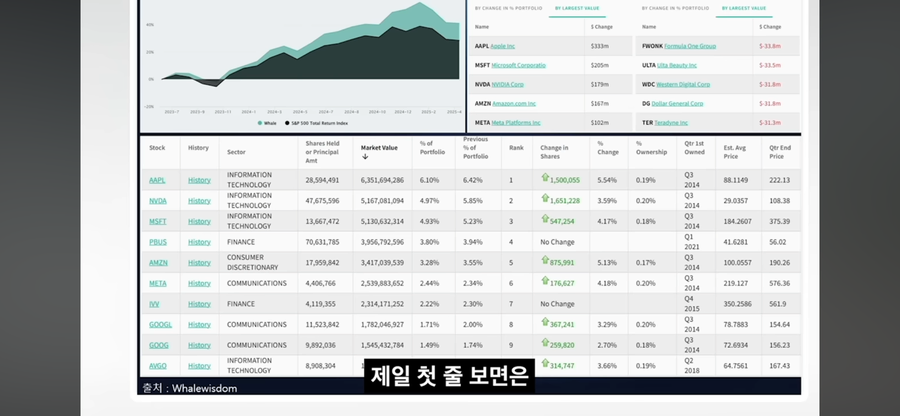Sort by Est. Avg Price column
This screenshot has height=416, width=900.
coord(735,152)
